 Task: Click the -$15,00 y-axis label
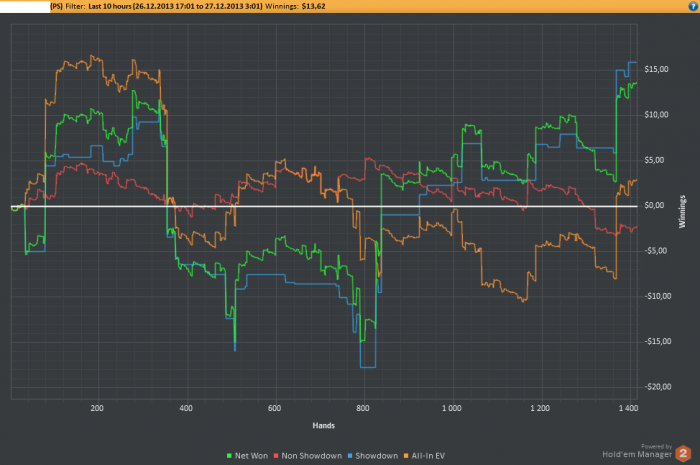pos(656,341)
